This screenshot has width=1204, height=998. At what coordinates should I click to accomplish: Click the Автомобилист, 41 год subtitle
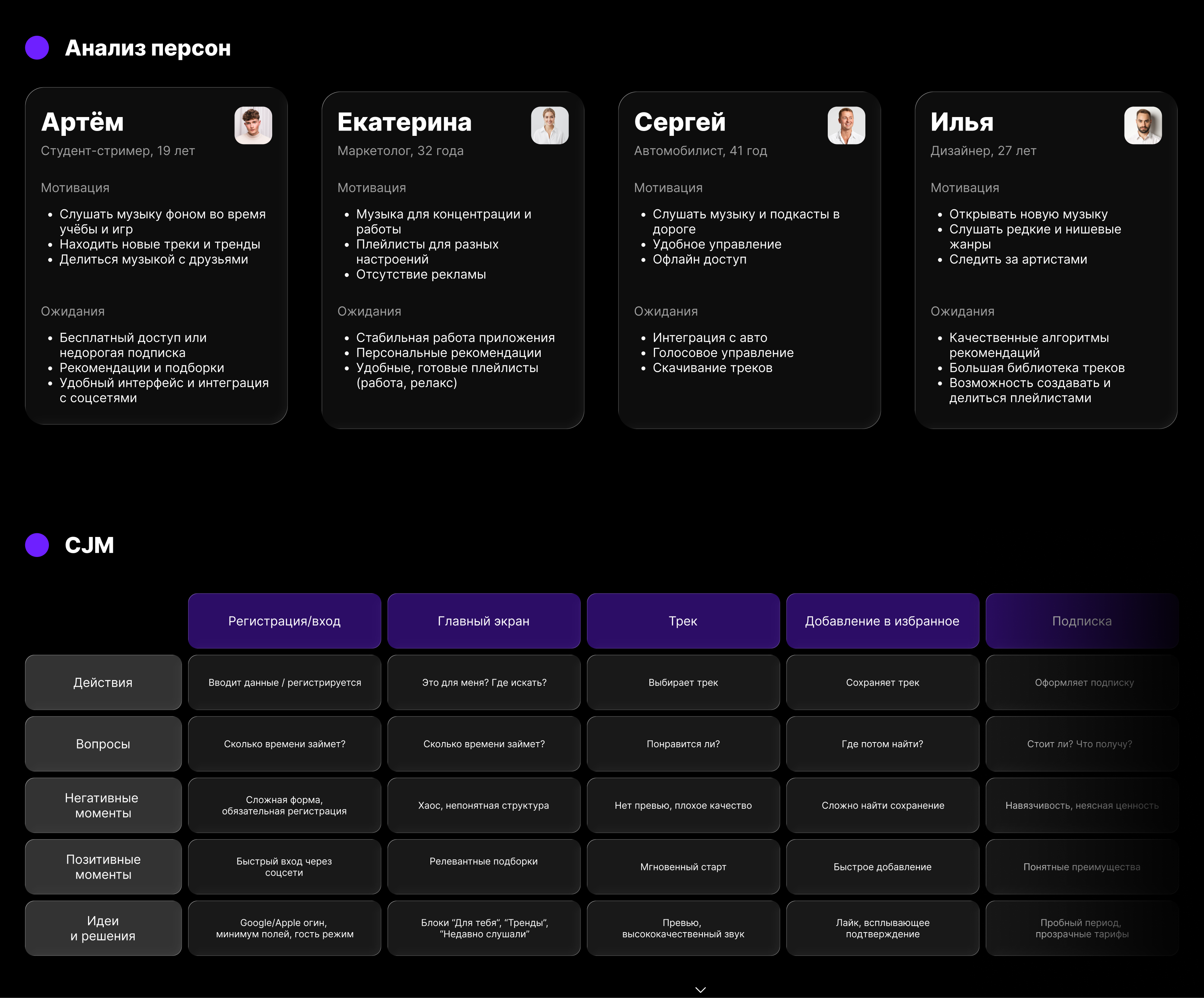click(700, 151)
